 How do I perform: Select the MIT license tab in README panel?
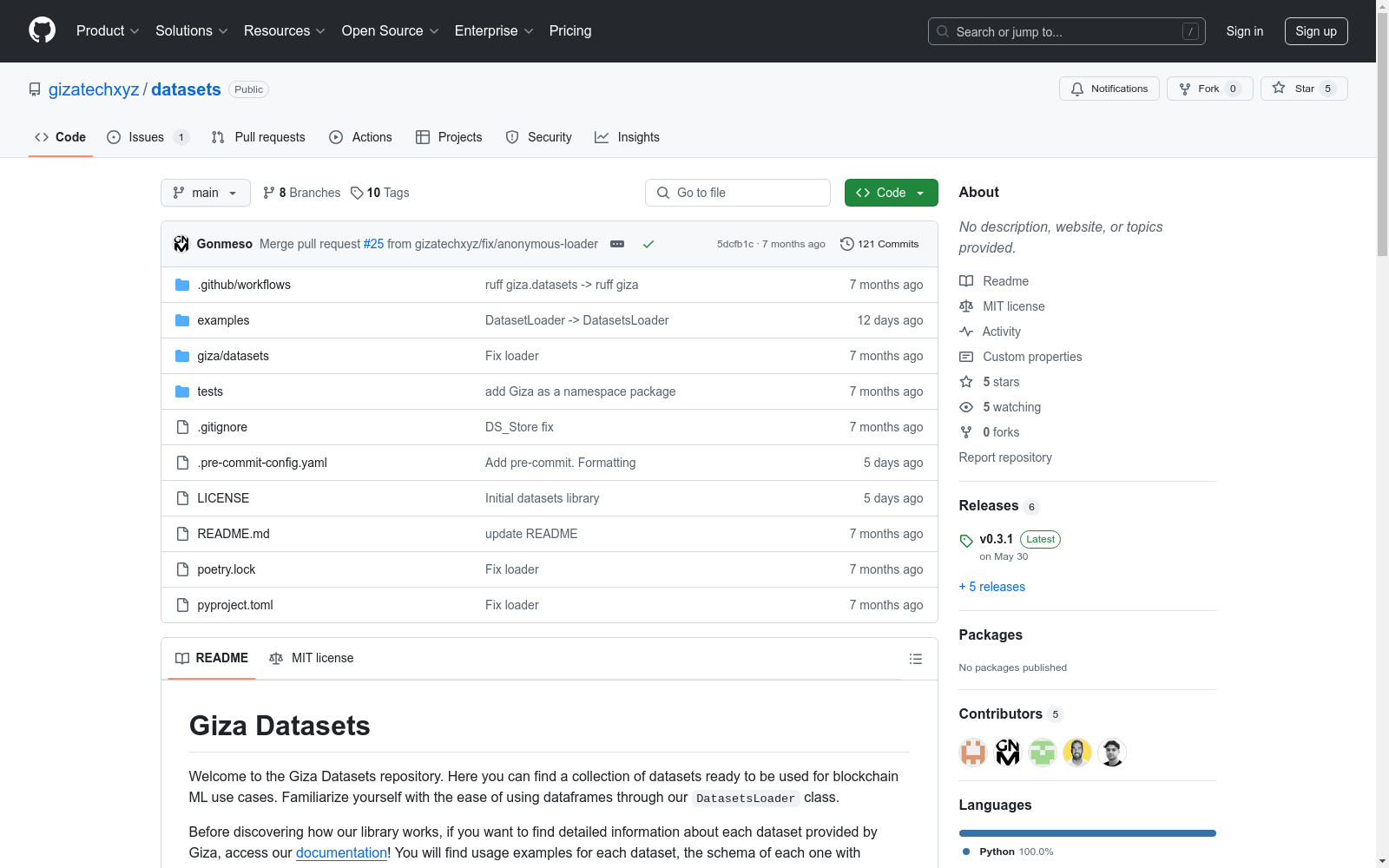click(312, 658)
